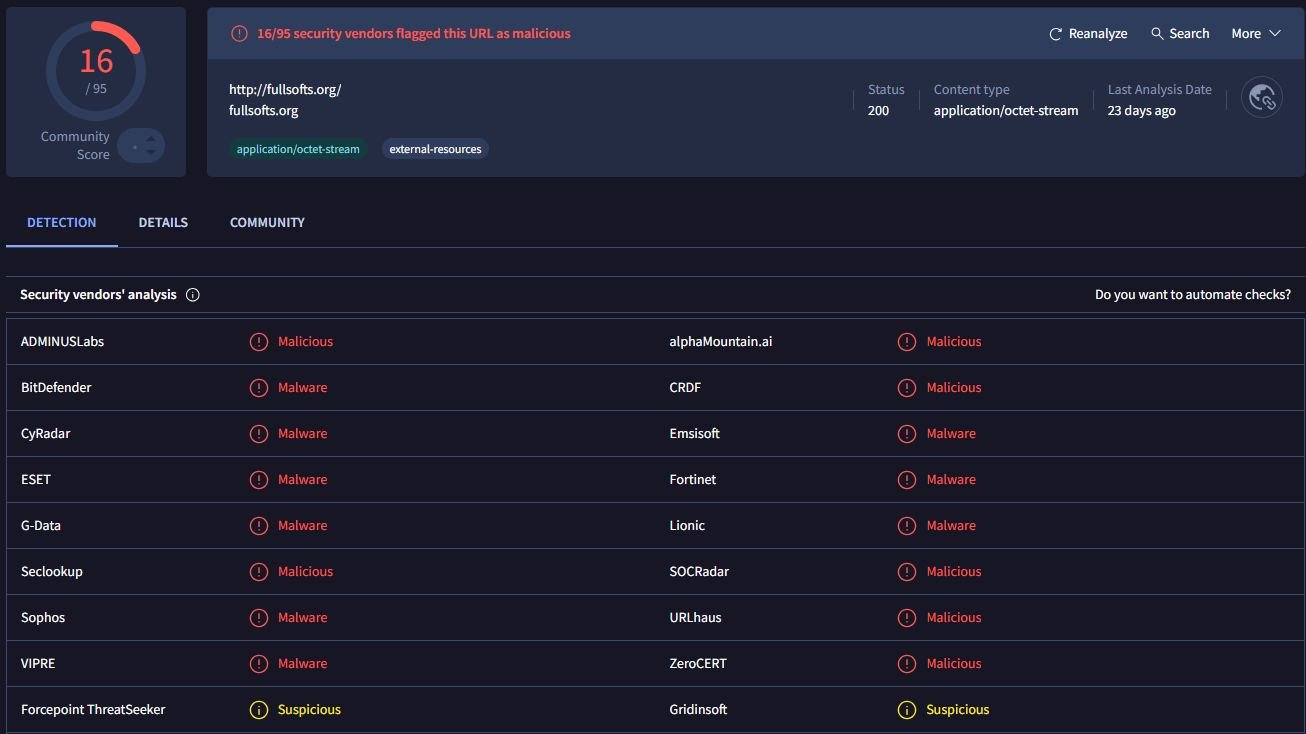Click the red alert icon for Lionic
This screenshot has height=734, width=1306.
[x=907, y=526]
